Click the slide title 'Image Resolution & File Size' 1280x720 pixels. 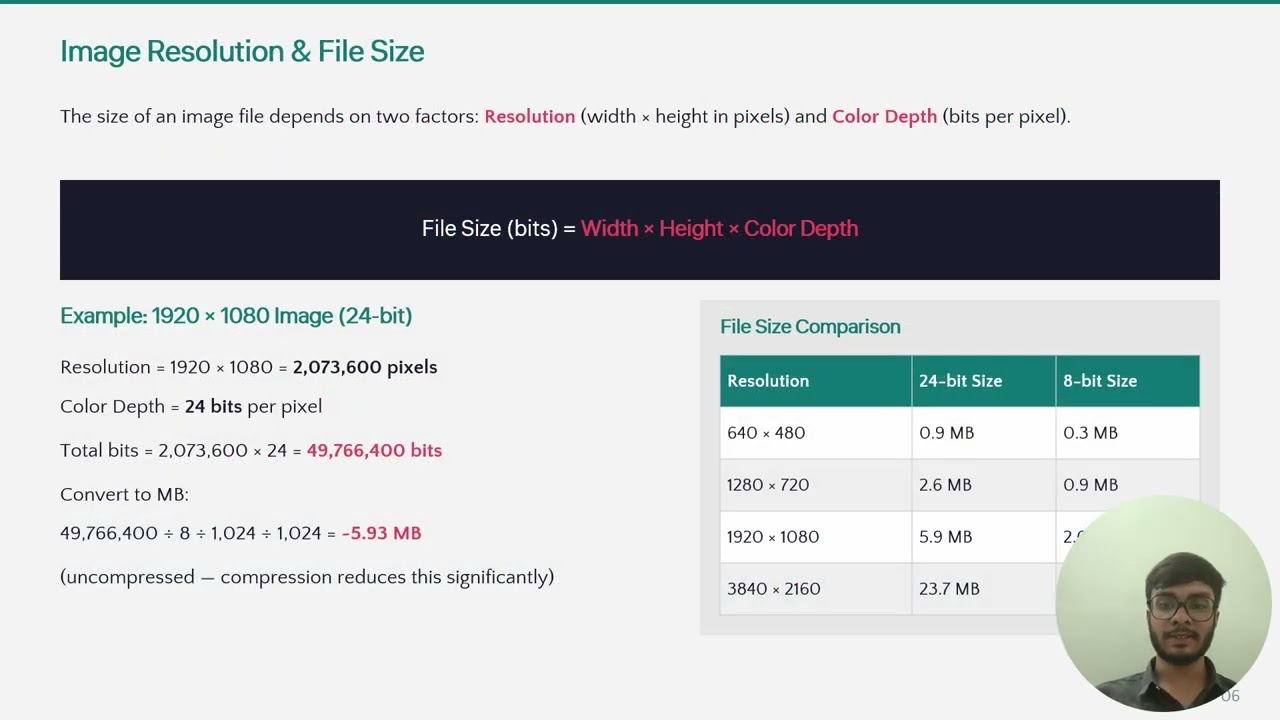tap(242, 52)
